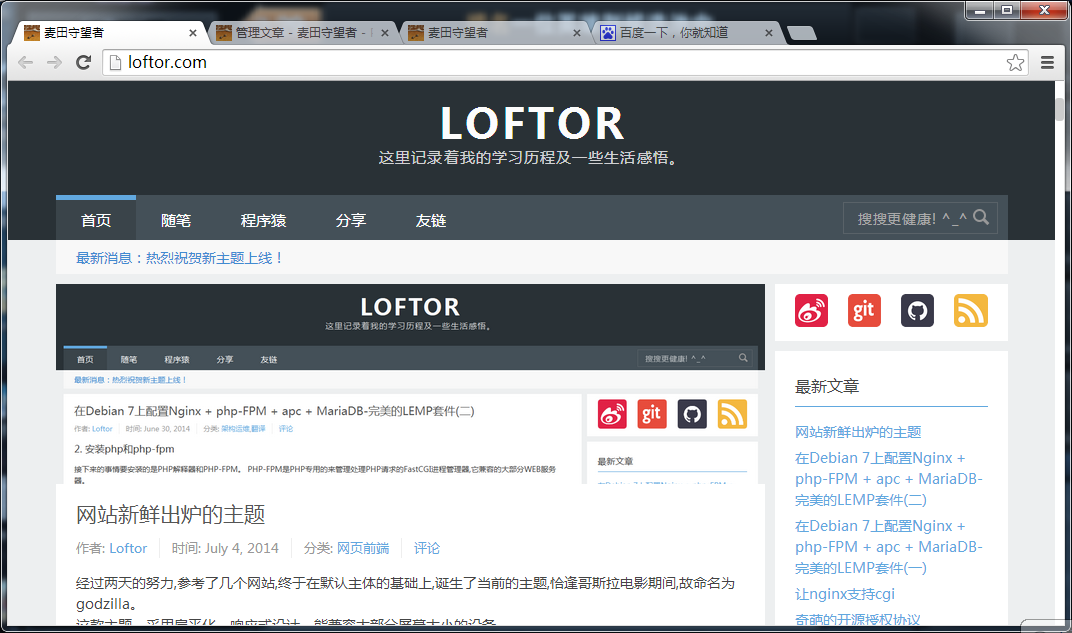1072x633 pixels.
Task: Open the GitHub icon in sidebar
Action: [x=917, y=310]
